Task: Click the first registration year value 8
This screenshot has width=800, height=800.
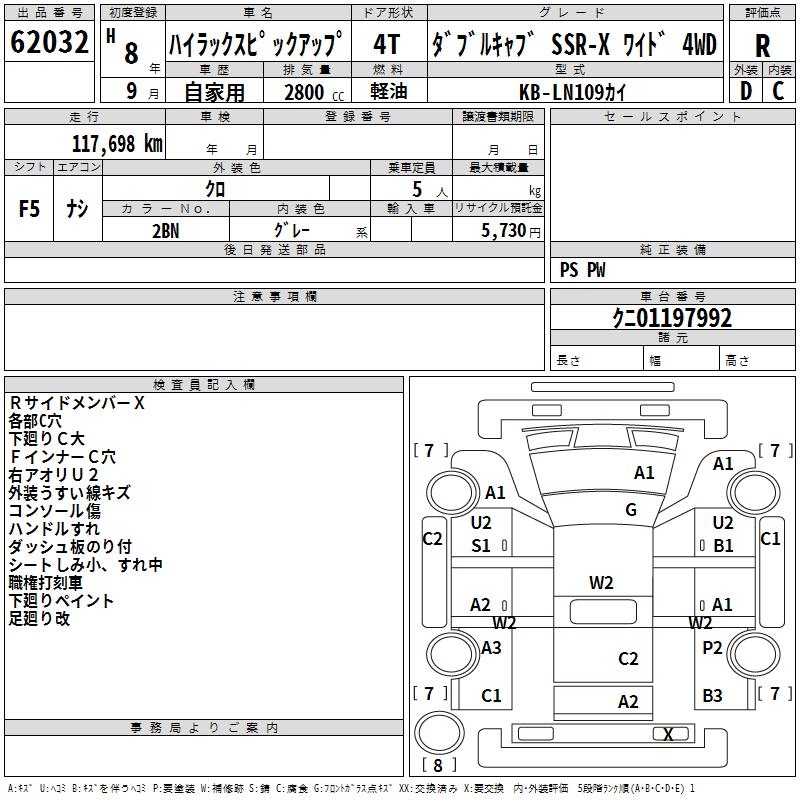Action: [132, 54]
